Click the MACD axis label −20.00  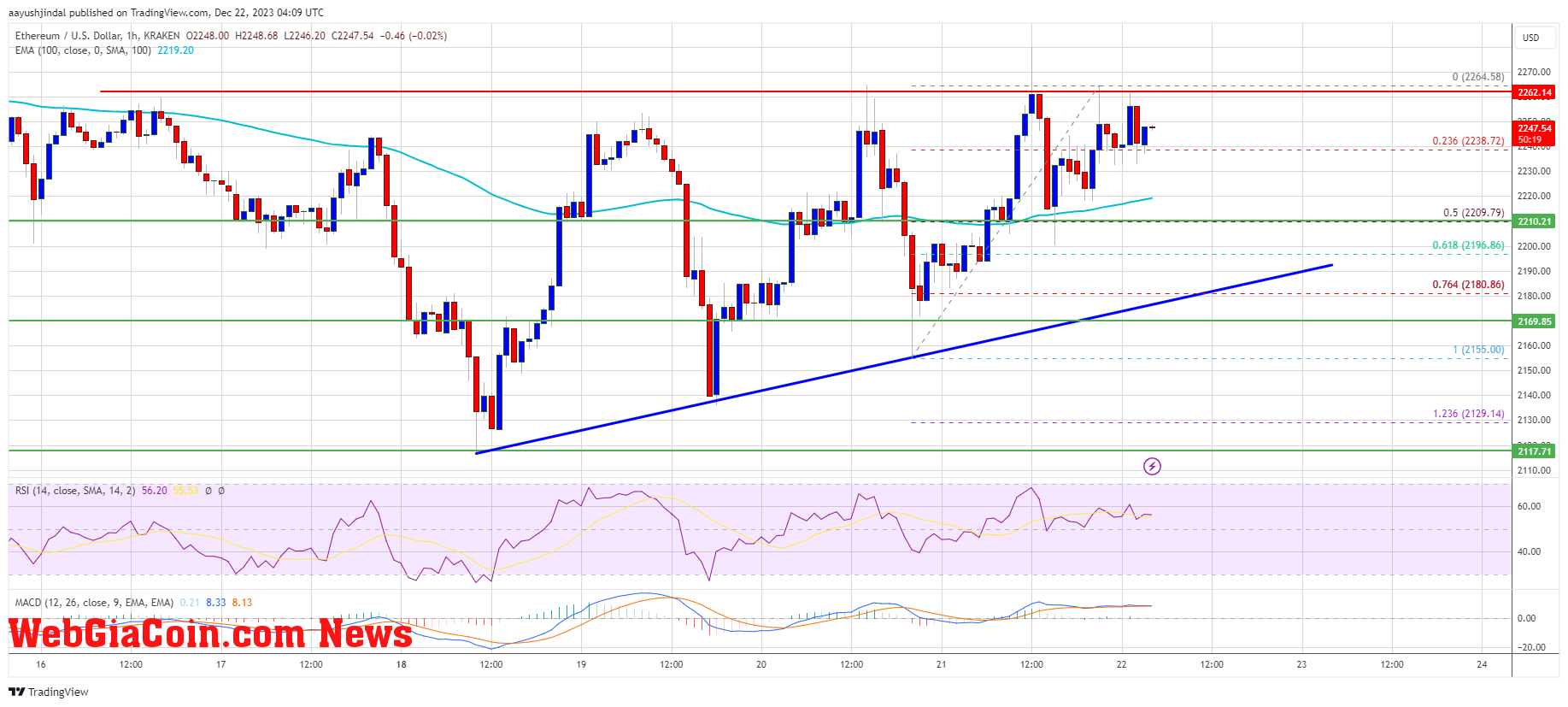[x=1530, y=647]
